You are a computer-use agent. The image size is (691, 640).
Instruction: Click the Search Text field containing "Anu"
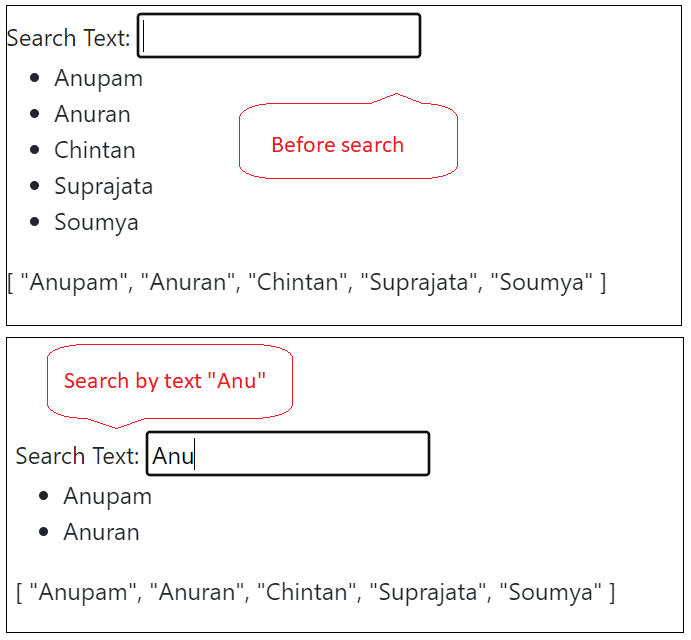(x=288, y=454)
